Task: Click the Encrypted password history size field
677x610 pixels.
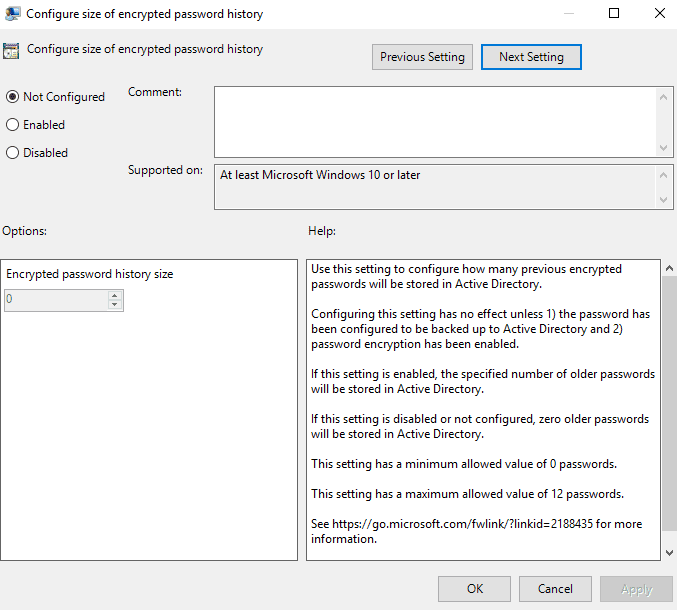Action: pyautogui.click(x=55, y=300)
